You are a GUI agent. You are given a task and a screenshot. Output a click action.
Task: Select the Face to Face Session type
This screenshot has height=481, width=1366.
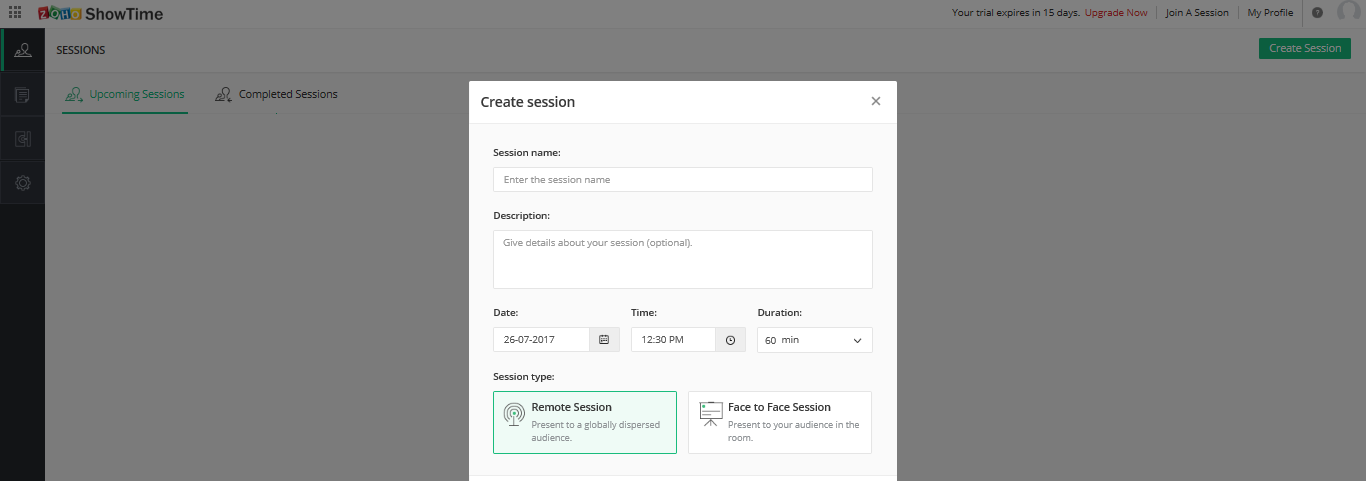point(780,422)
